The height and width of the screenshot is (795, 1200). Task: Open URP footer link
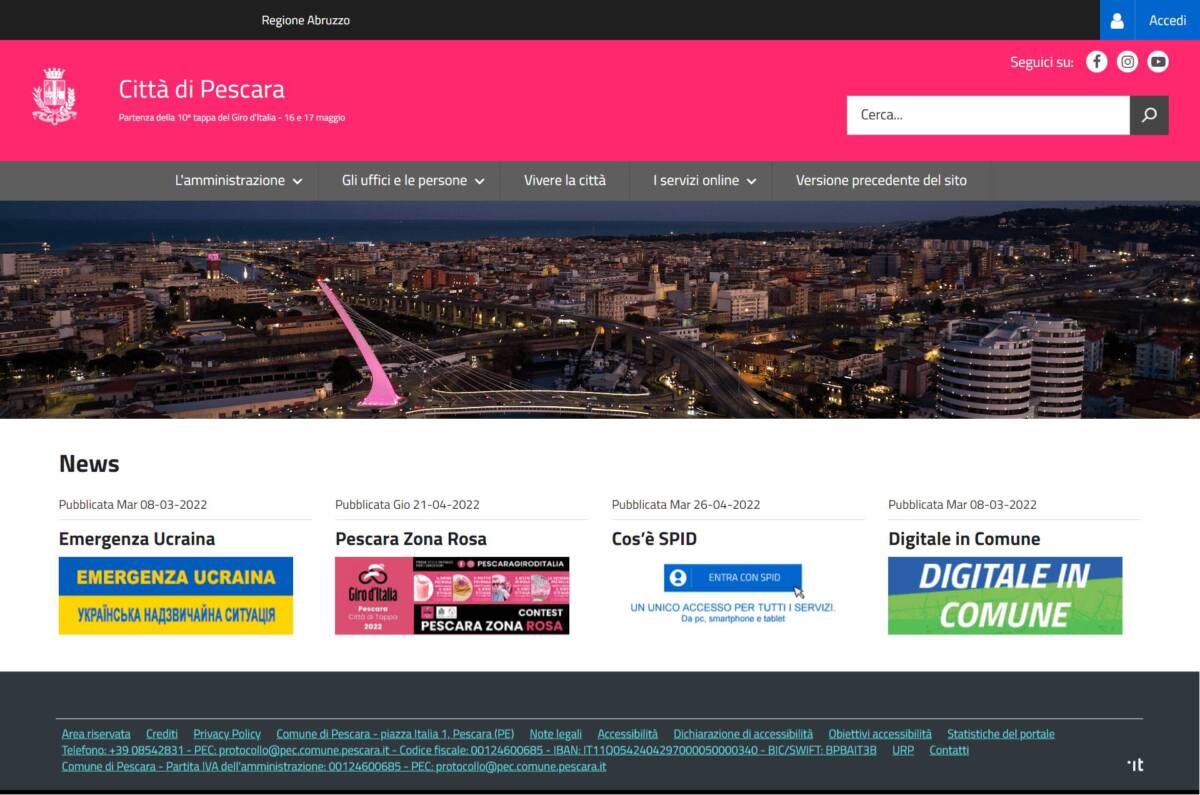point(903,750)
